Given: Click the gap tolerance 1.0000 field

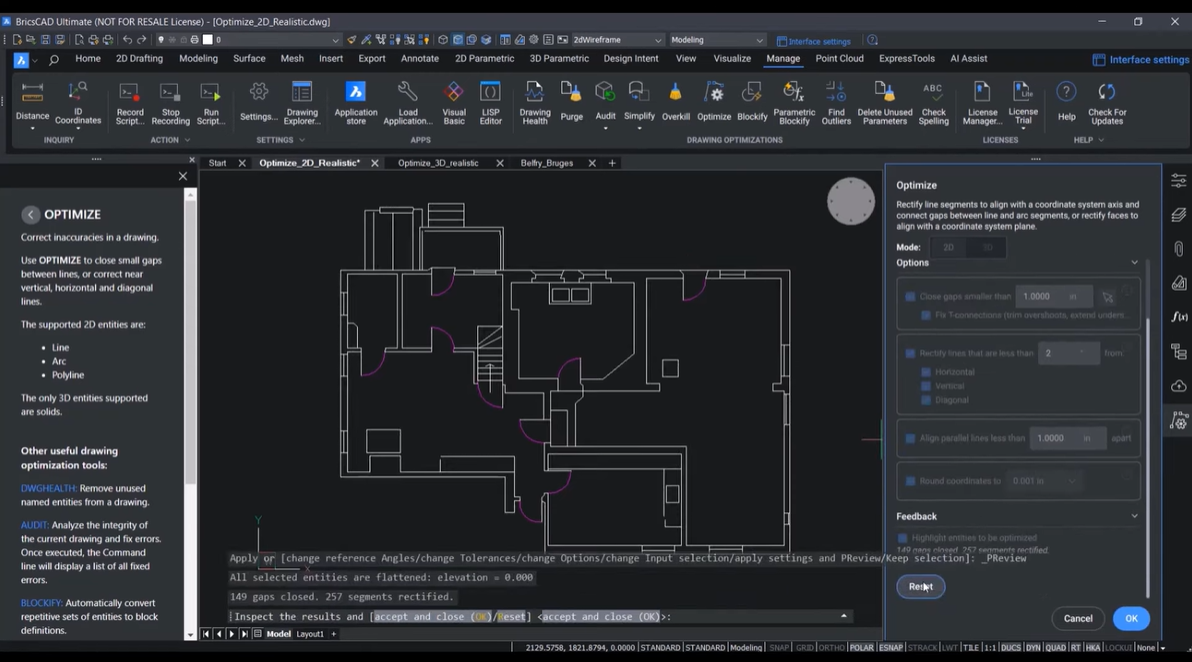Looking at the screenshot, I should (1037, 297).
